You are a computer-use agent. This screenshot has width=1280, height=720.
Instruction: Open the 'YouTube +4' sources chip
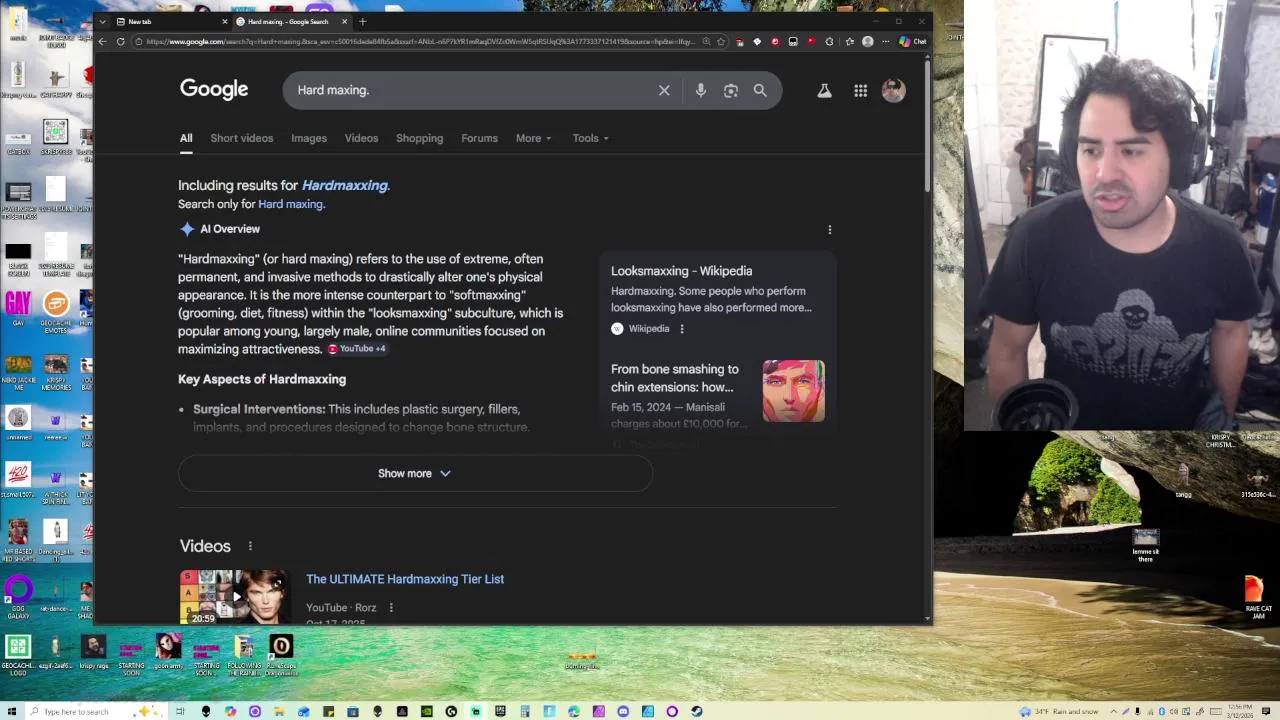(356, 348)
